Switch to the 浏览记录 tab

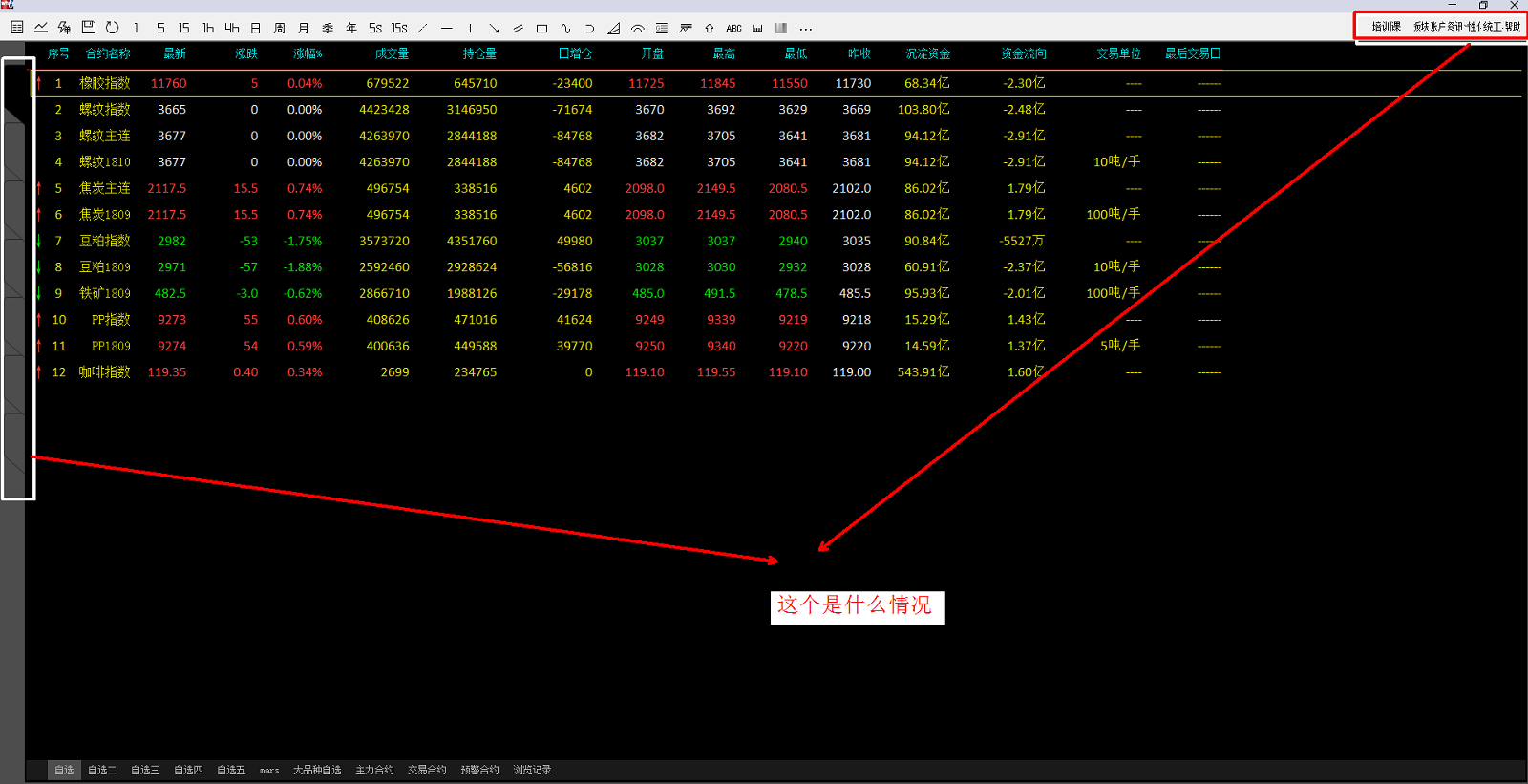(x=532, y=770)
